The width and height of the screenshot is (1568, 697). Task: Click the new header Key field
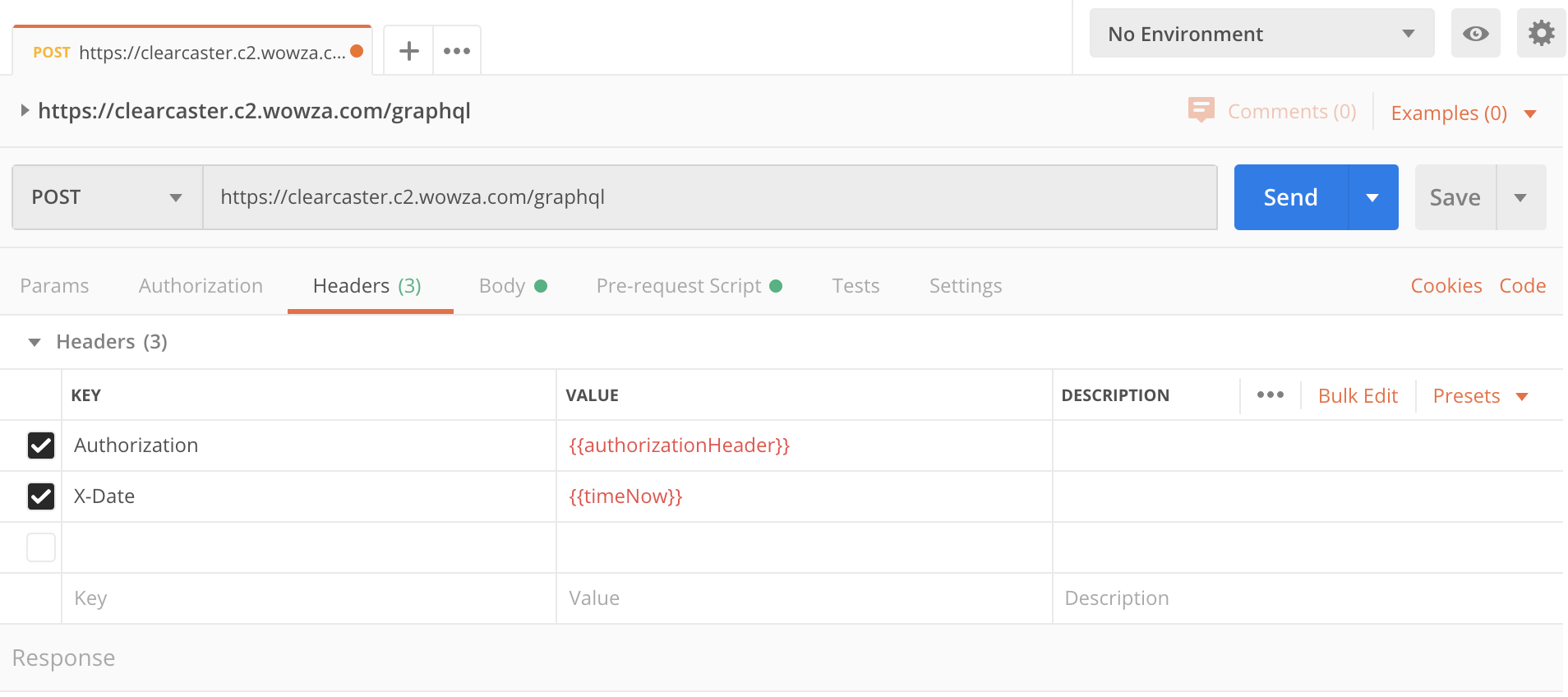click(309, 598)
